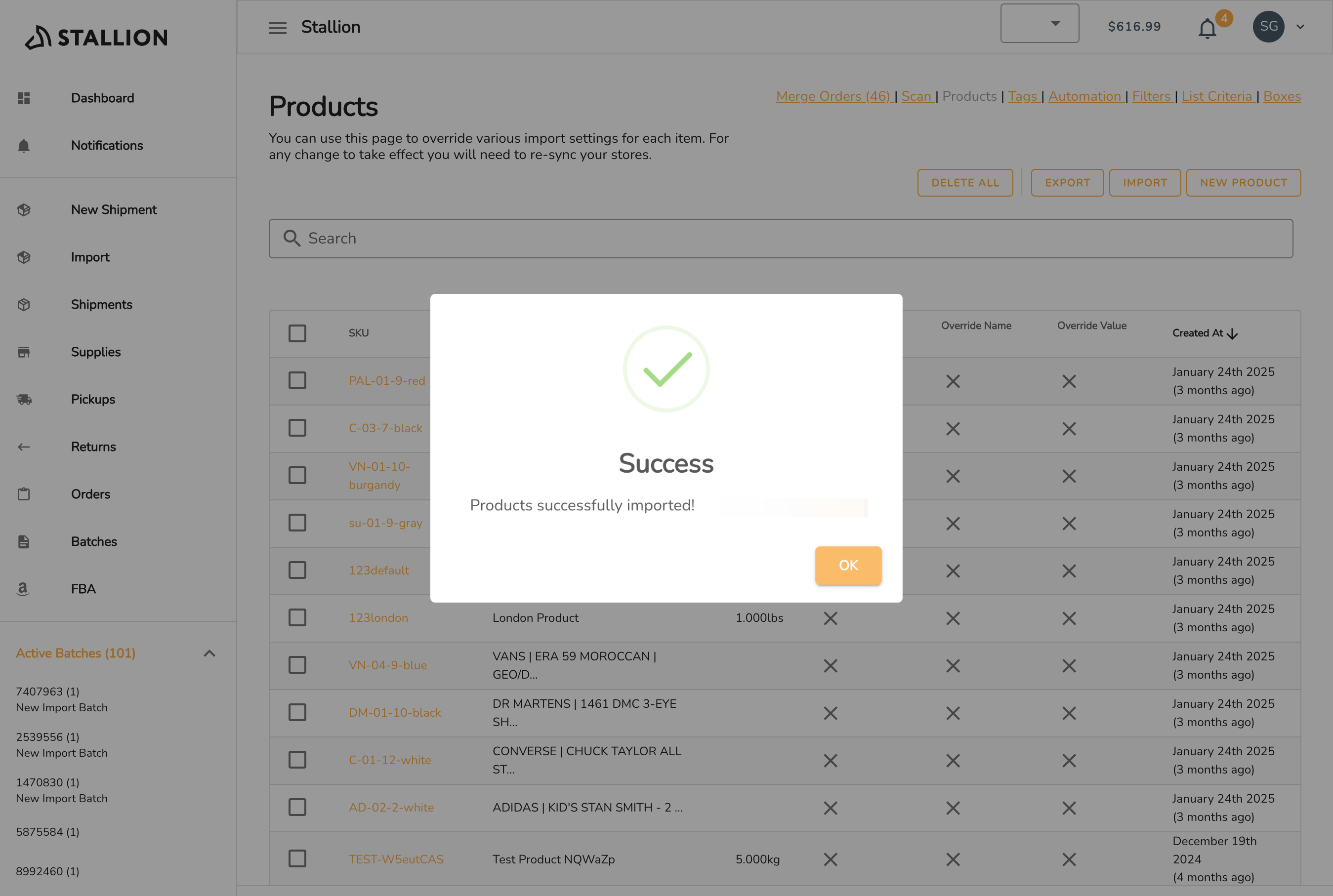This screenshot has width=1333, height=896.
Task: Click the Shipments box icon in sidebar
Action: pyautogui.click(x=23, y=305)
